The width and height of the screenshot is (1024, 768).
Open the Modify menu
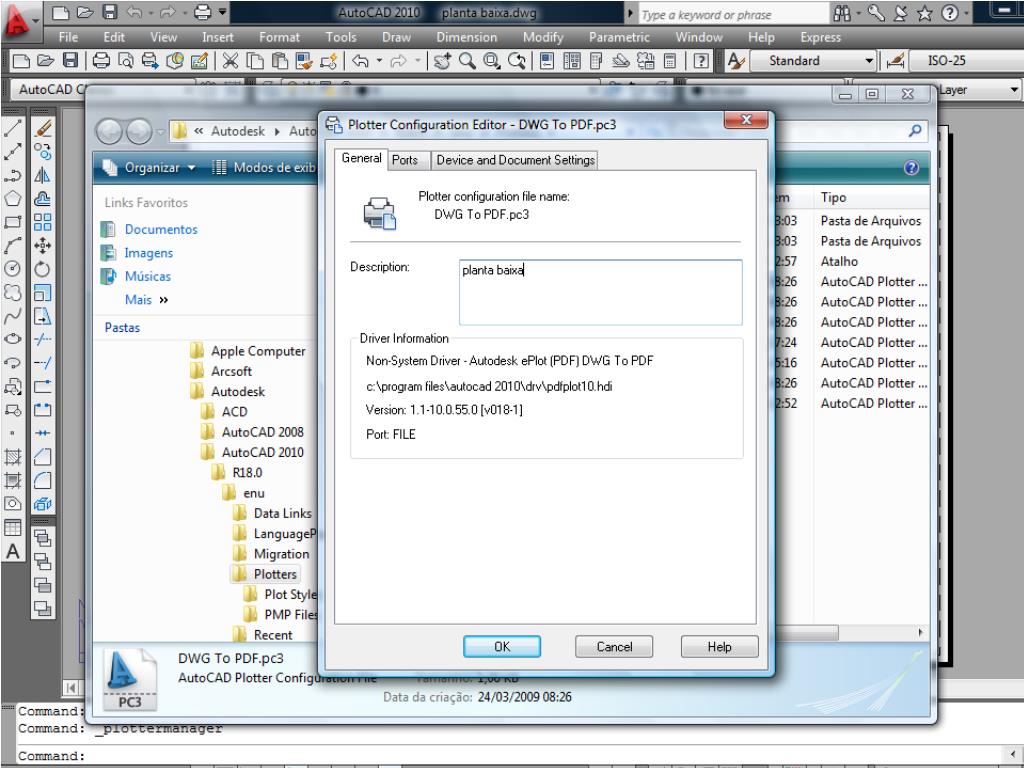pyautogui.click(x=543, y=37)
